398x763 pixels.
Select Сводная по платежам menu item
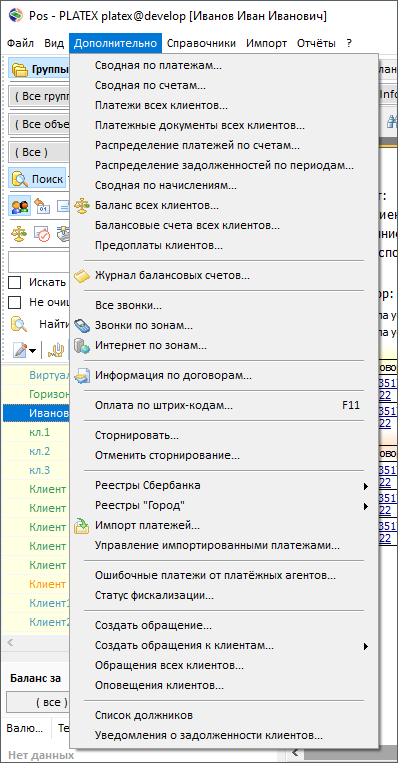[x=224, y=66]
